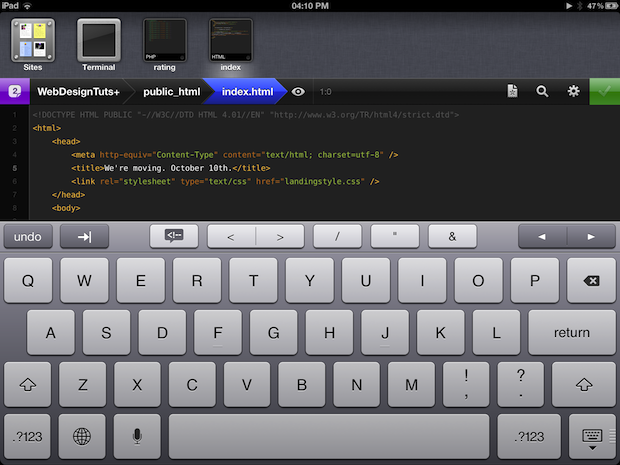Tap the J key
The width and height of the screenshot is (620, 465).
pyautogui.click(x=385, y=333)
